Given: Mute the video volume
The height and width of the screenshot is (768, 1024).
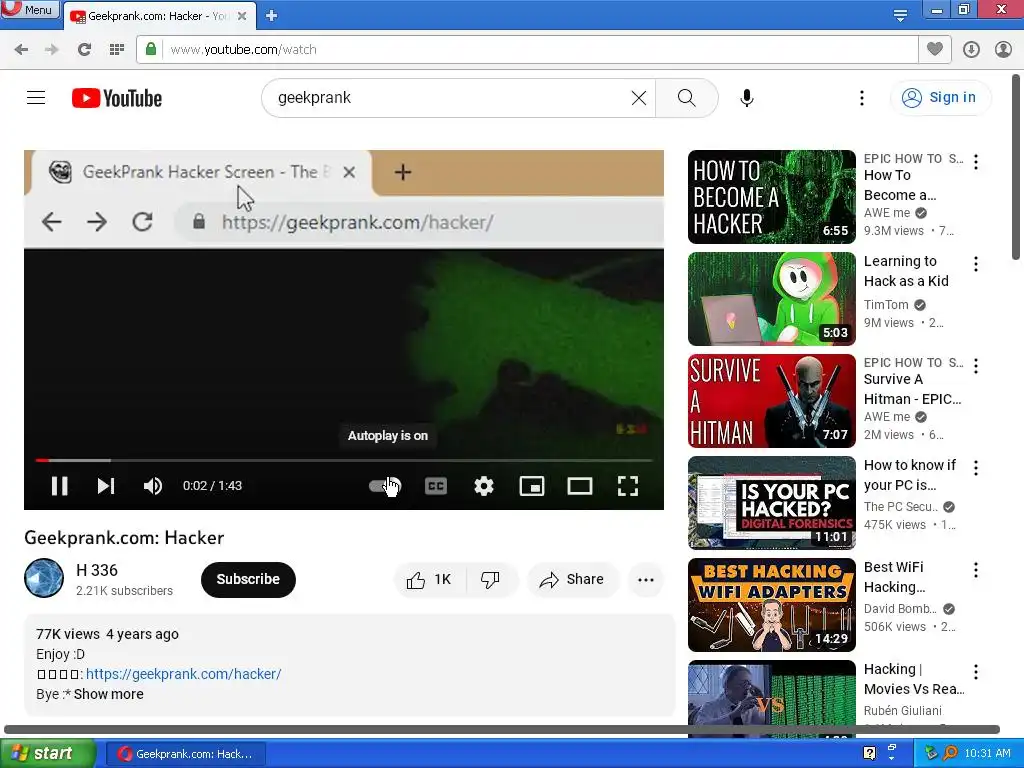Looking at the screenshot, I should pos(153,486).
